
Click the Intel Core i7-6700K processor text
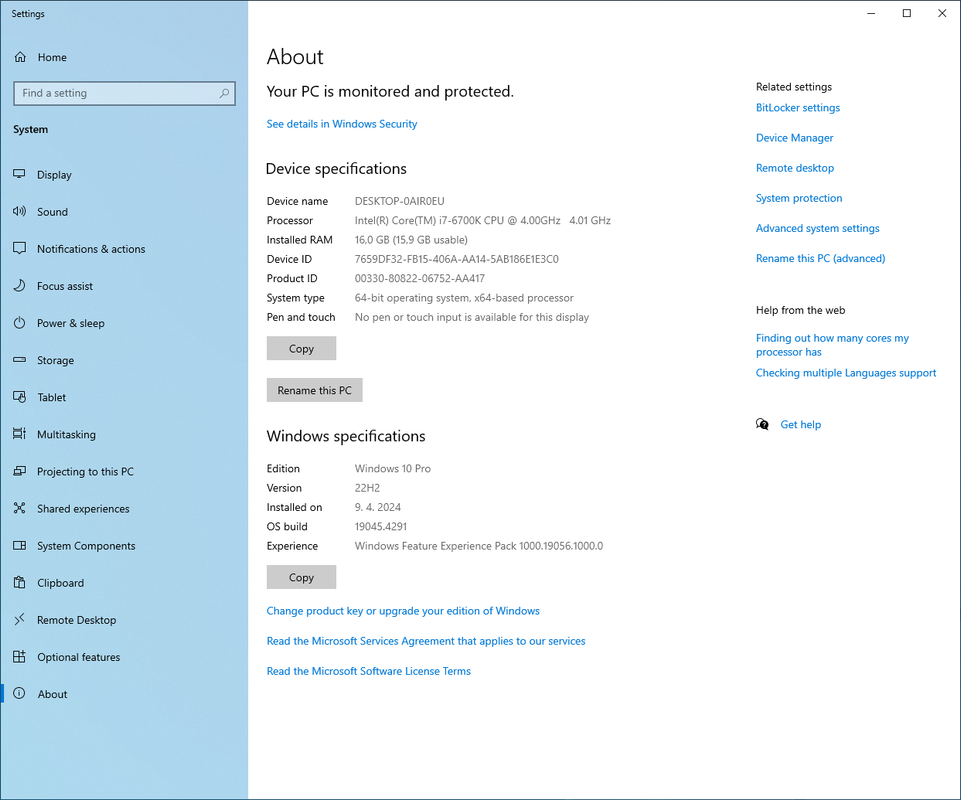[482, 220]
